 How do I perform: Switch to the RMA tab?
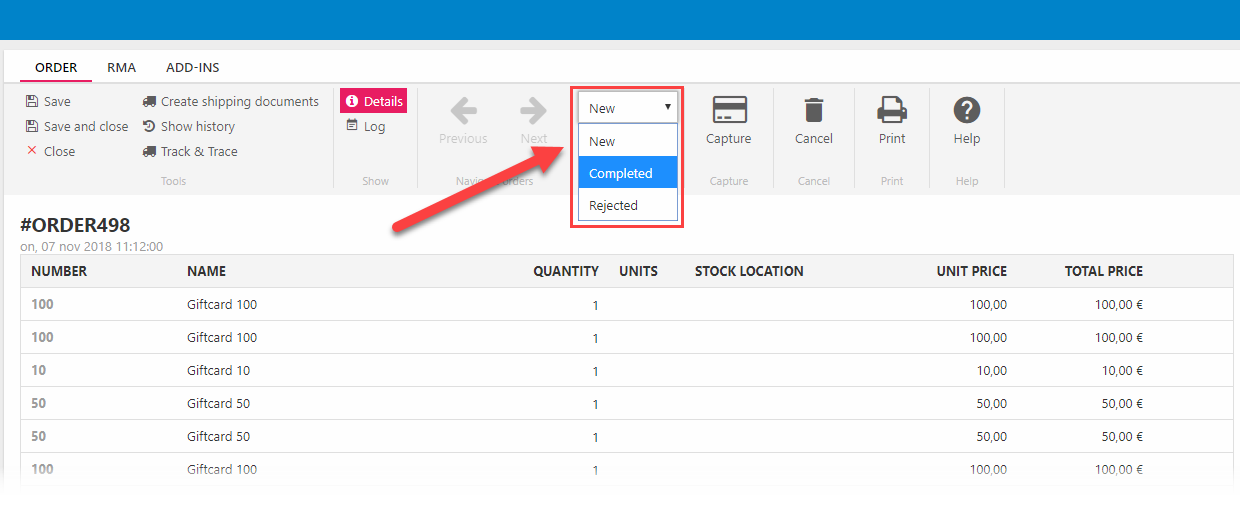pyautogui.click(x=121, y=68)
